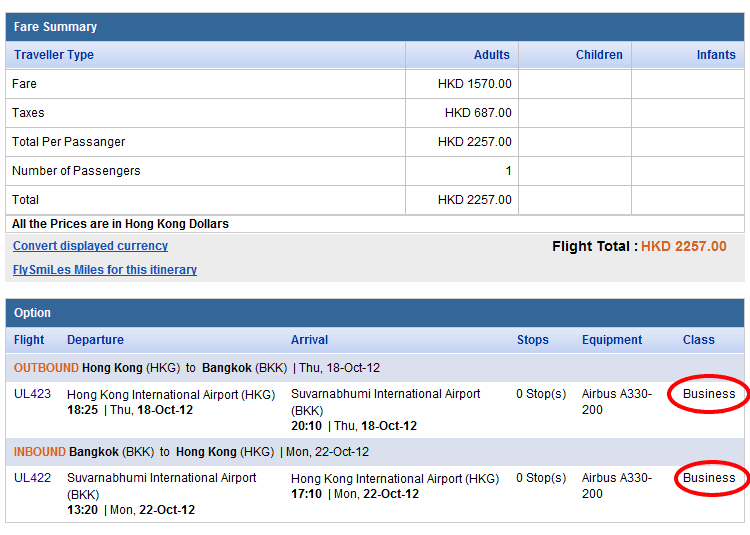
Task: Click the Infants column header
Action: pyautogui.click(x=716, y=55)
